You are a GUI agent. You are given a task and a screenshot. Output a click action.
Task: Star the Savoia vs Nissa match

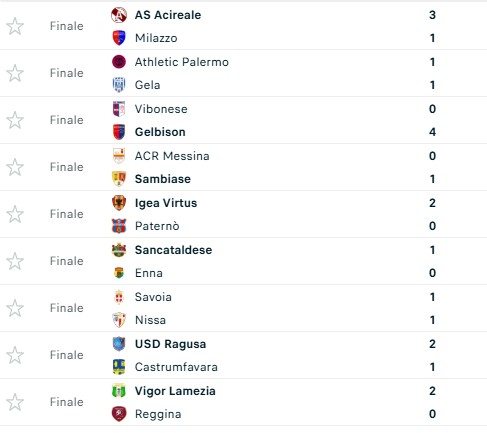[x=15, y=308]
